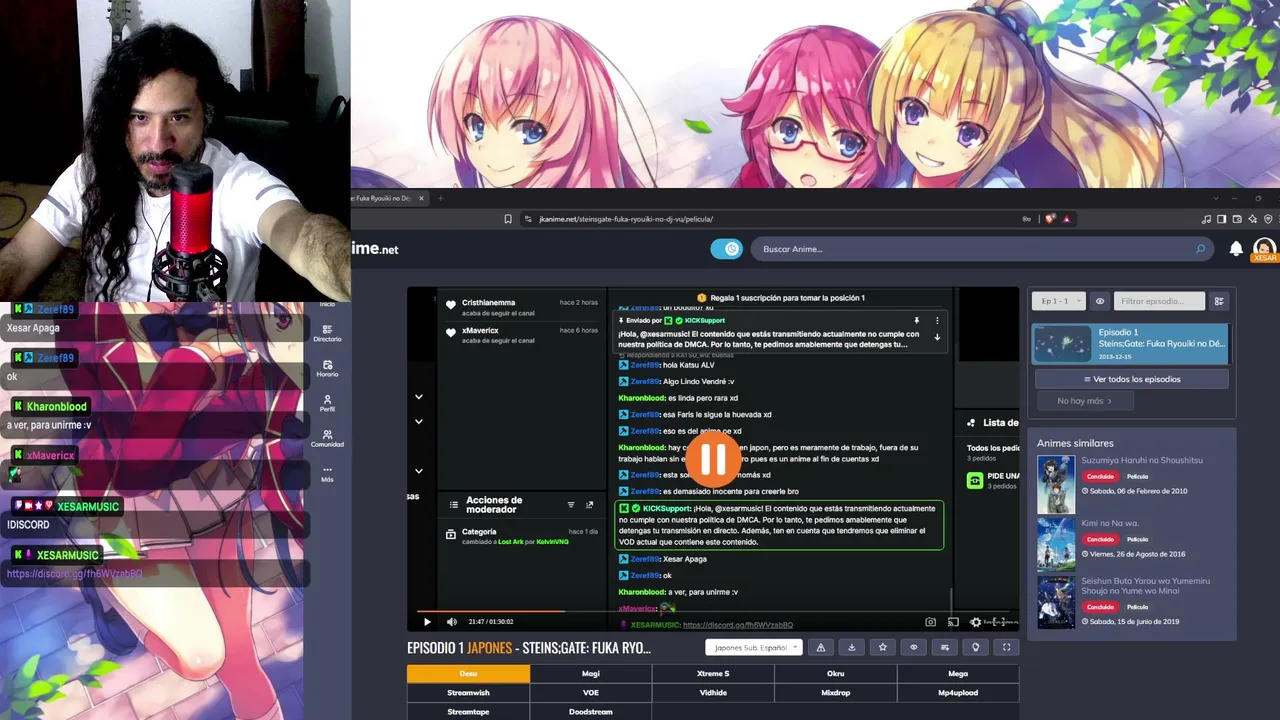1280x720 pixels.
Task: Open the Más menu in sidebar
Action: pos(327,473)
